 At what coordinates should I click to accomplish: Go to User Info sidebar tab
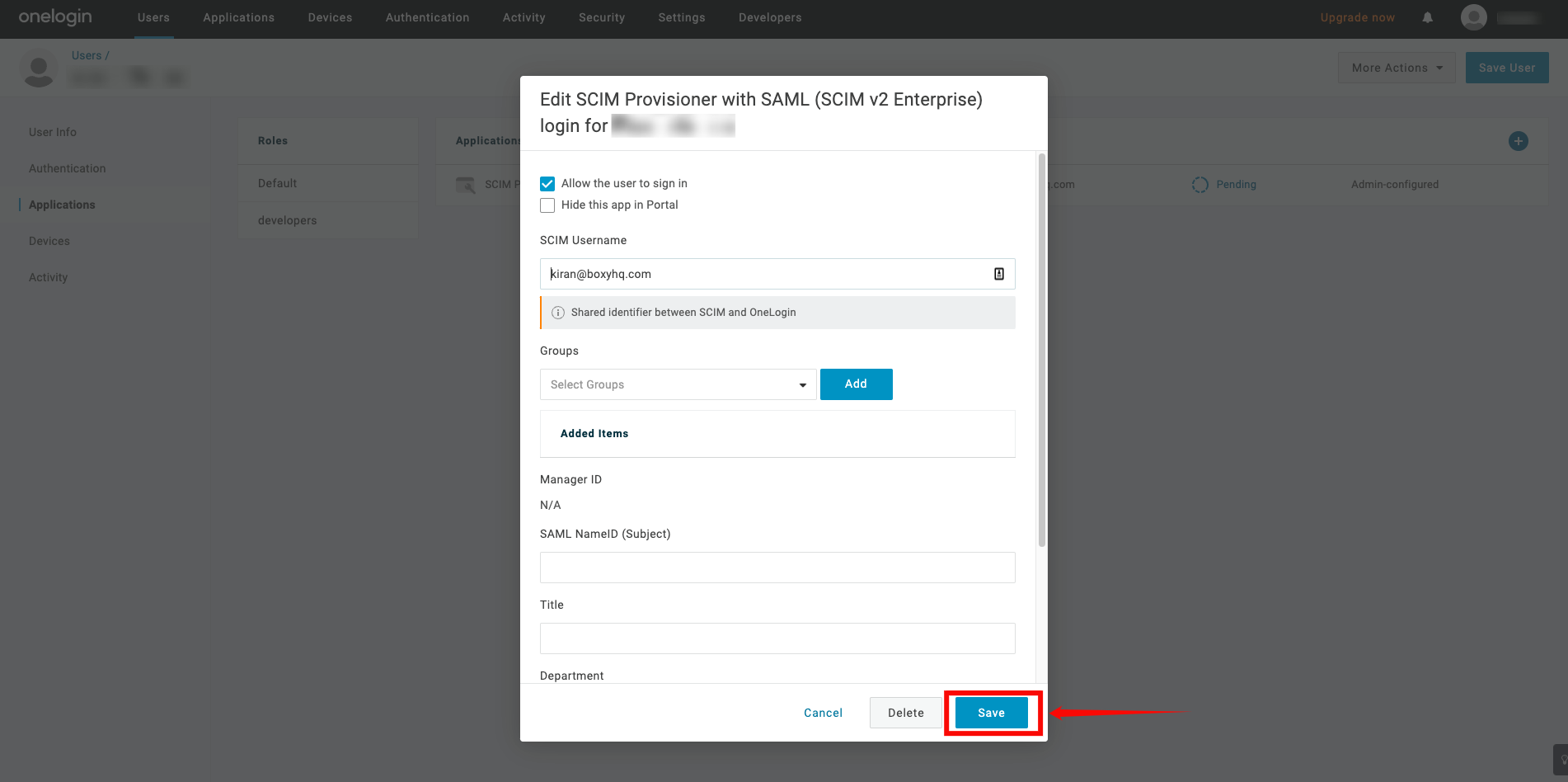(x=53, y=132)
